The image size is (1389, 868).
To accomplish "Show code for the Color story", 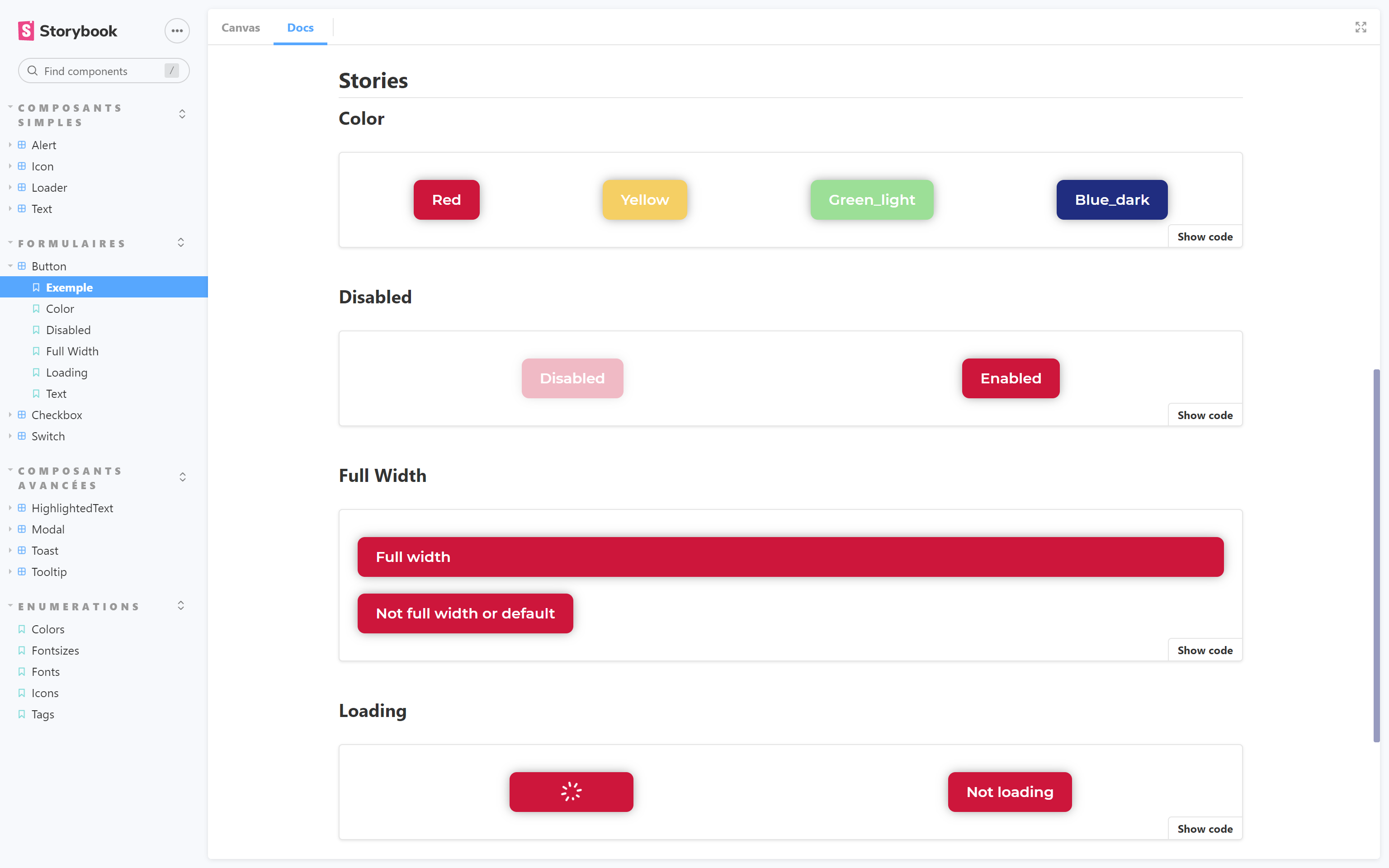I will 1205,236.
